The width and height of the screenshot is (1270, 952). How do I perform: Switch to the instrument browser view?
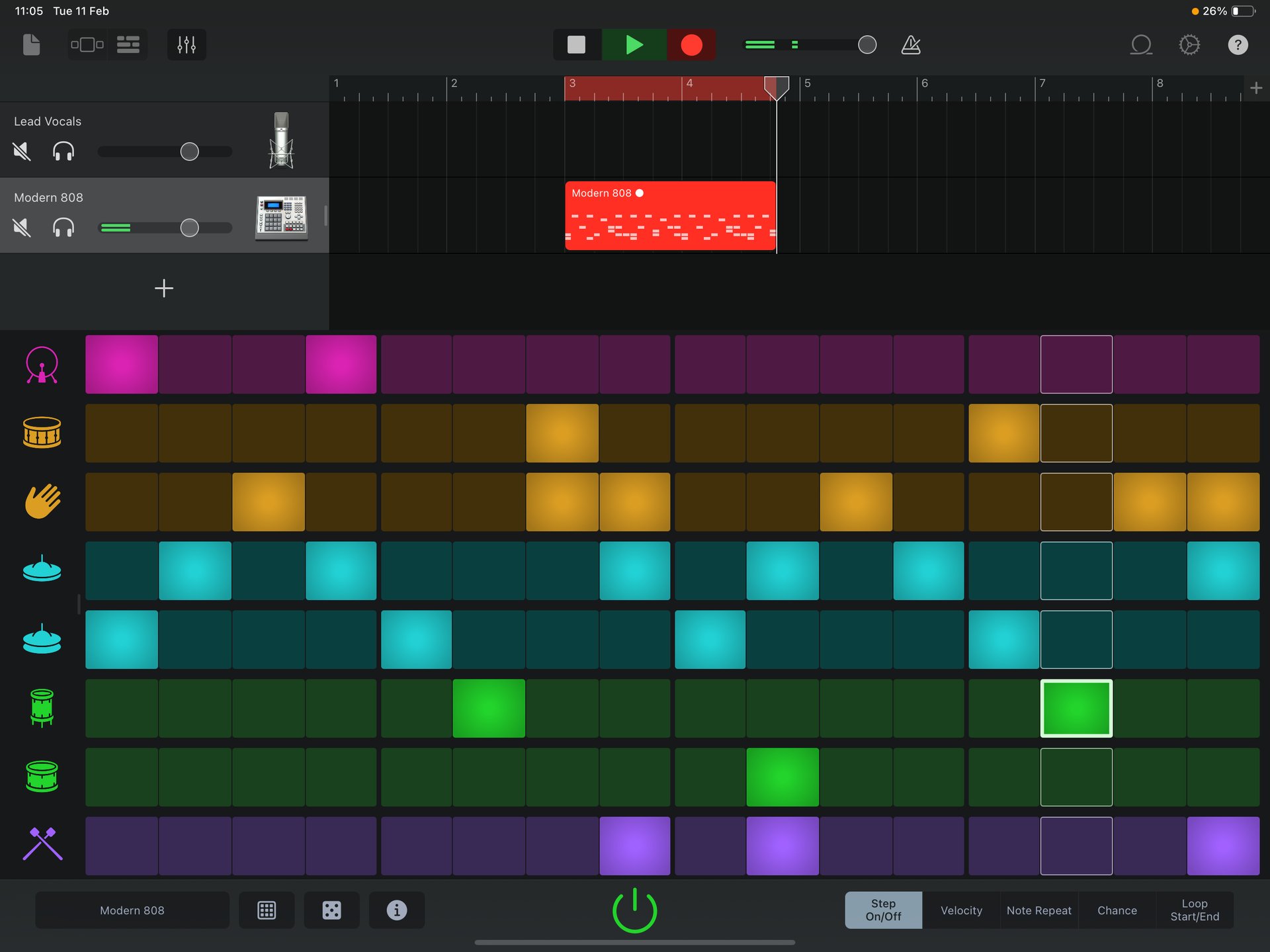point(87,45)
